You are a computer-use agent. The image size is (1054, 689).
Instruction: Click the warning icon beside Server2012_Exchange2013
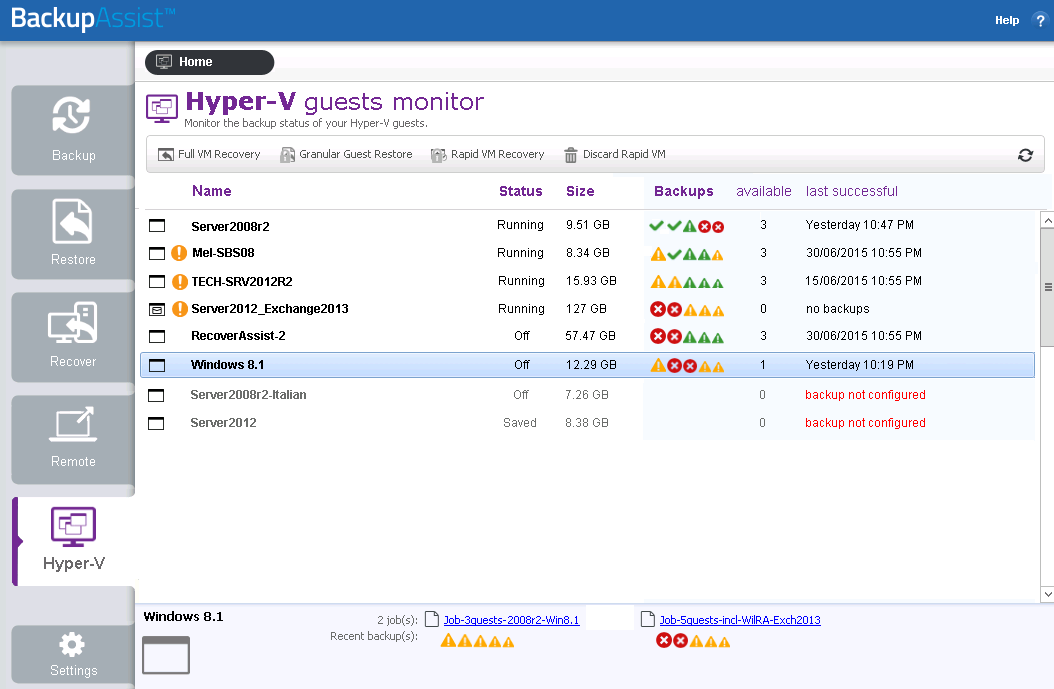coord(179,309)
